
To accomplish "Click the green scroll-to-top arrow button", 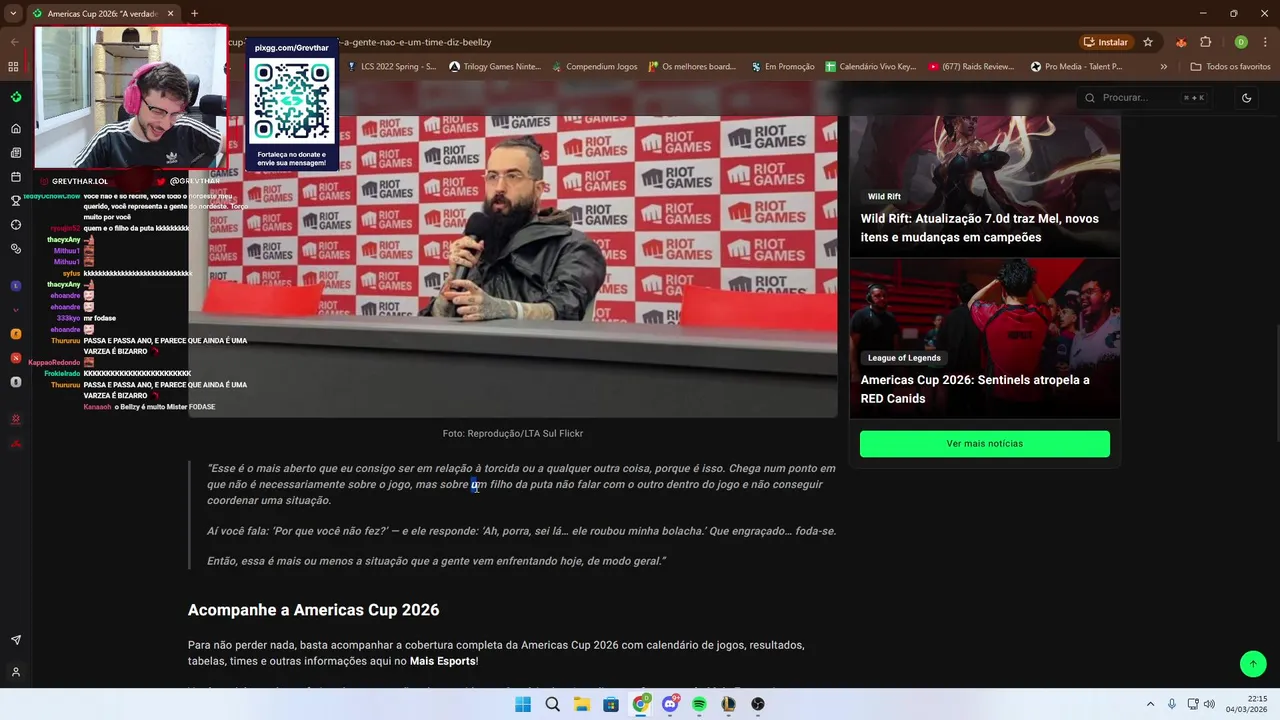I will pos(1253,664).
